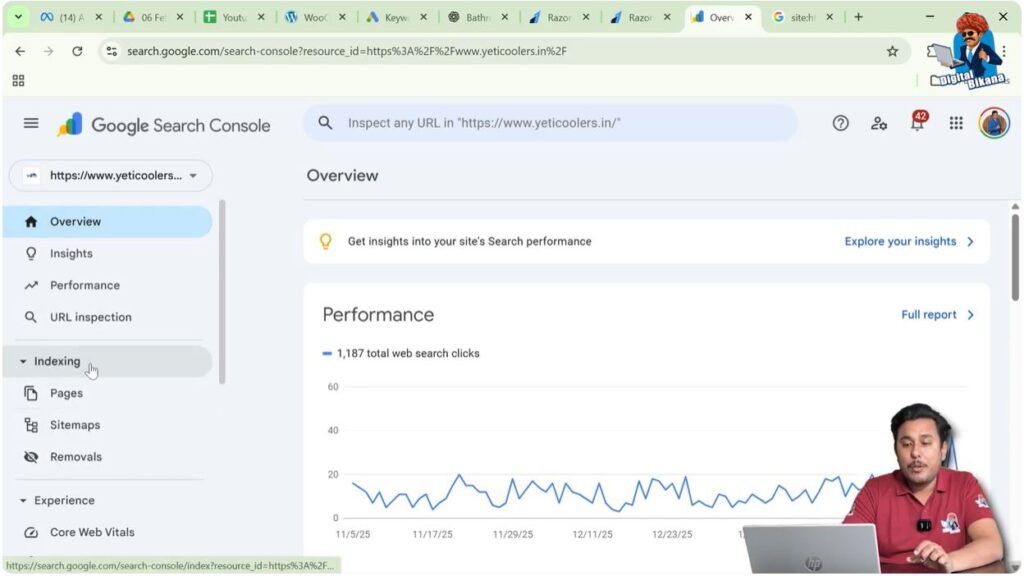
Task: Open the main hamburger menu
Action: coord(31,123)
